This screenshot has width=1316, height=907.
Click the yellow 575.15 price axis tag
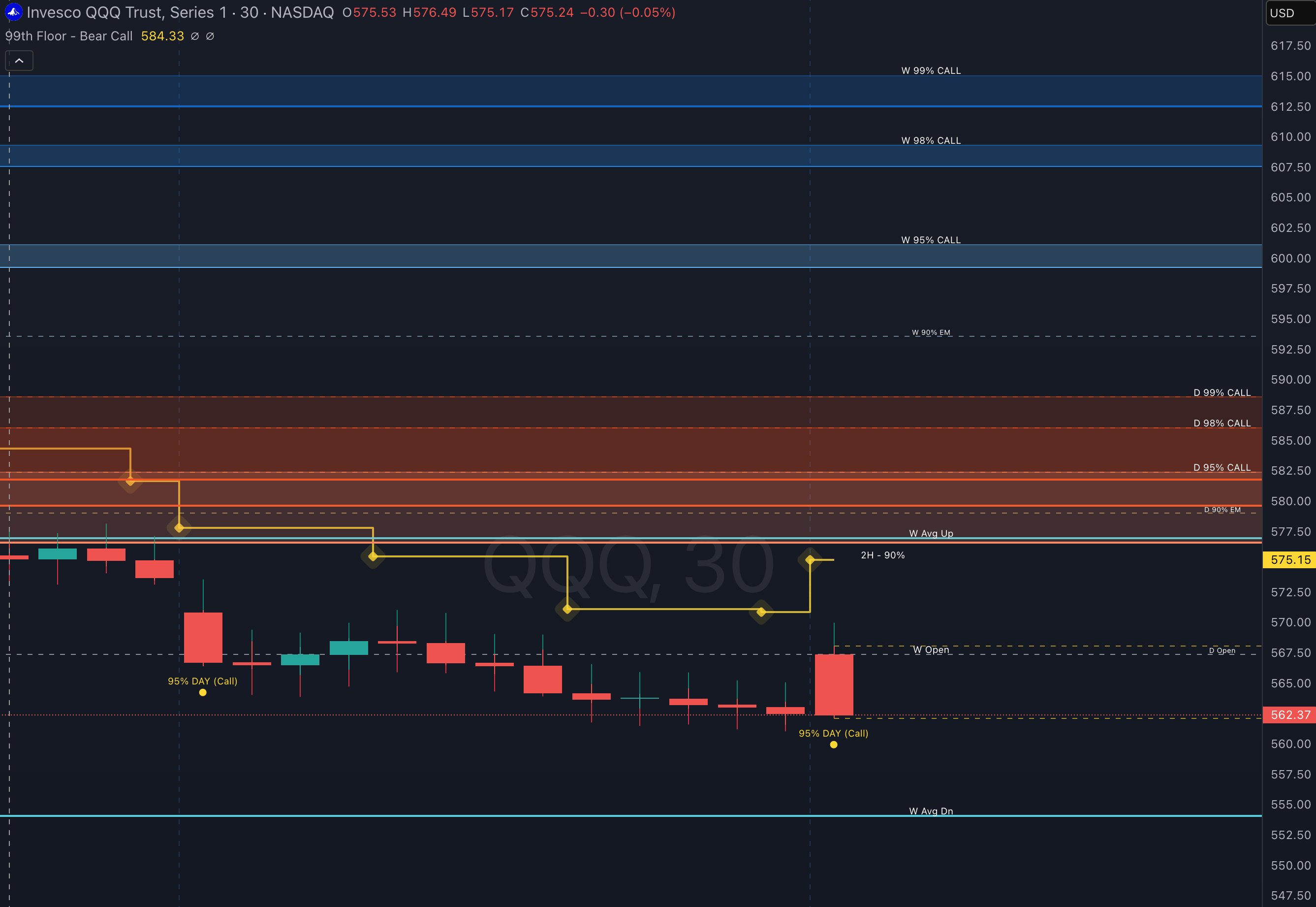click(x=1289, y=560)
